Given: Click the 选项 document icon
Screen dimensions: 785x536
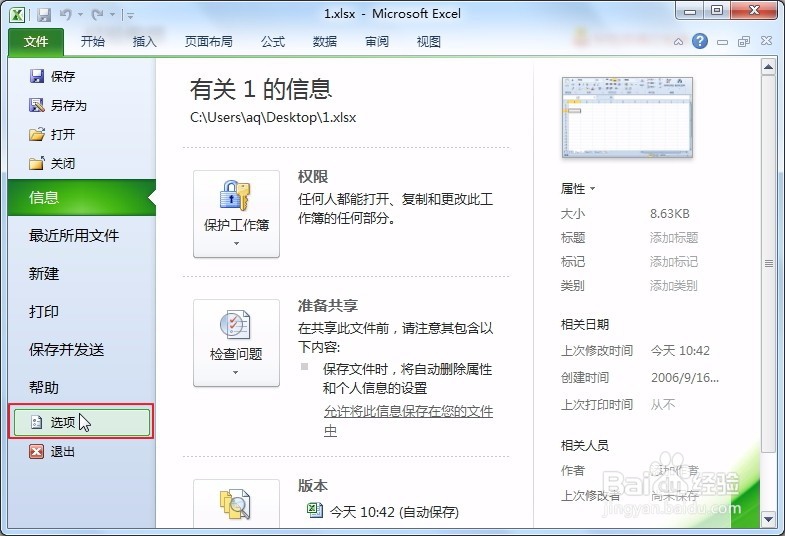Looking at the screenshot, I should click(37, 422).
